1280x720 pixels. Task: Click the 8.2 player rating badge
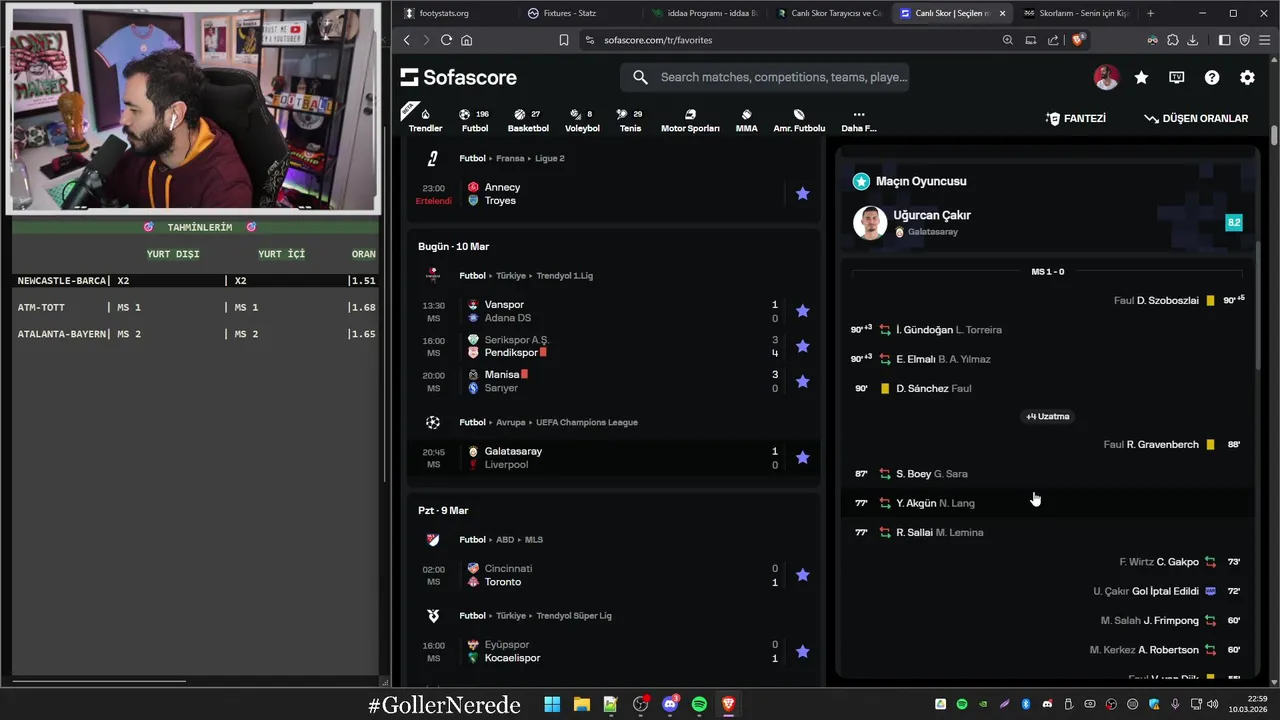[x=1234, y=222]
